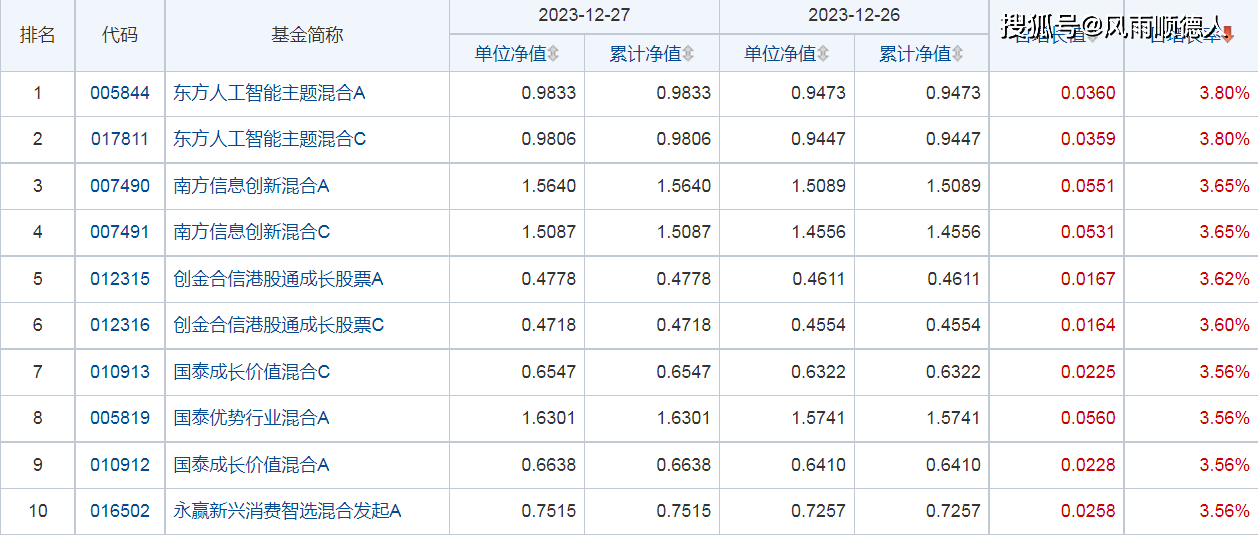
Task: Click the 基金简称 column header
Action: [307, 35]
